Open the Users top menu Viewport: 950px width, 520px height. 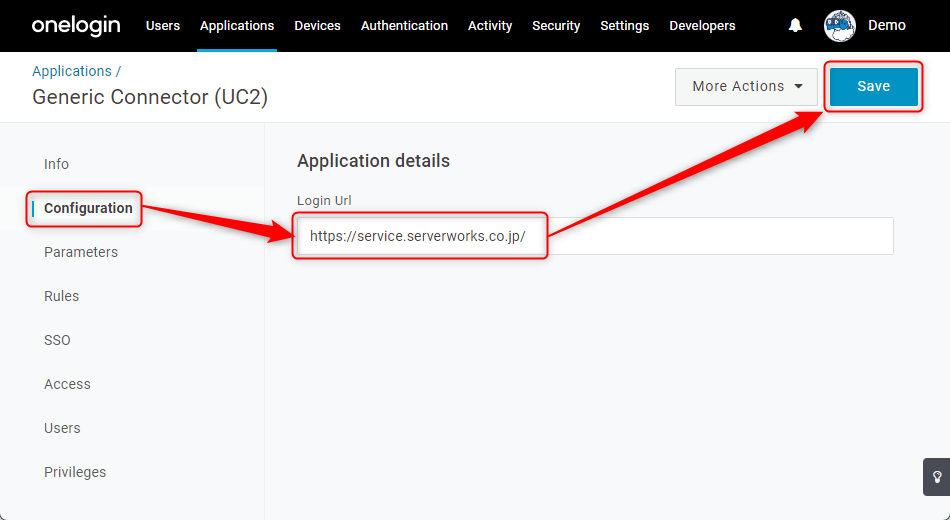click(x=163, y=25)
